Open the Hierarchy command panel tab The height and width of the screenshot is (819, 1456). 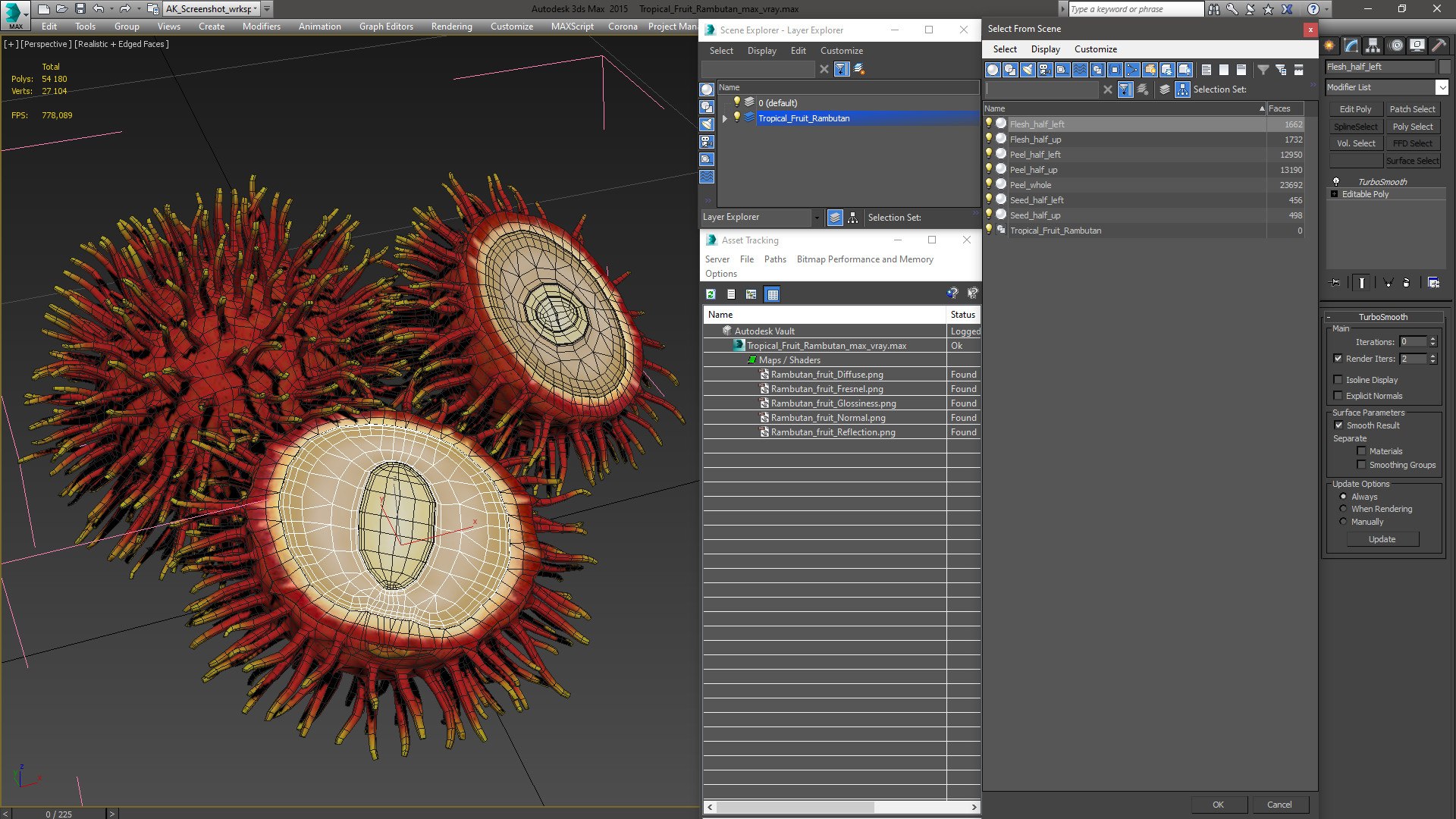click(x=1373, y=45)
